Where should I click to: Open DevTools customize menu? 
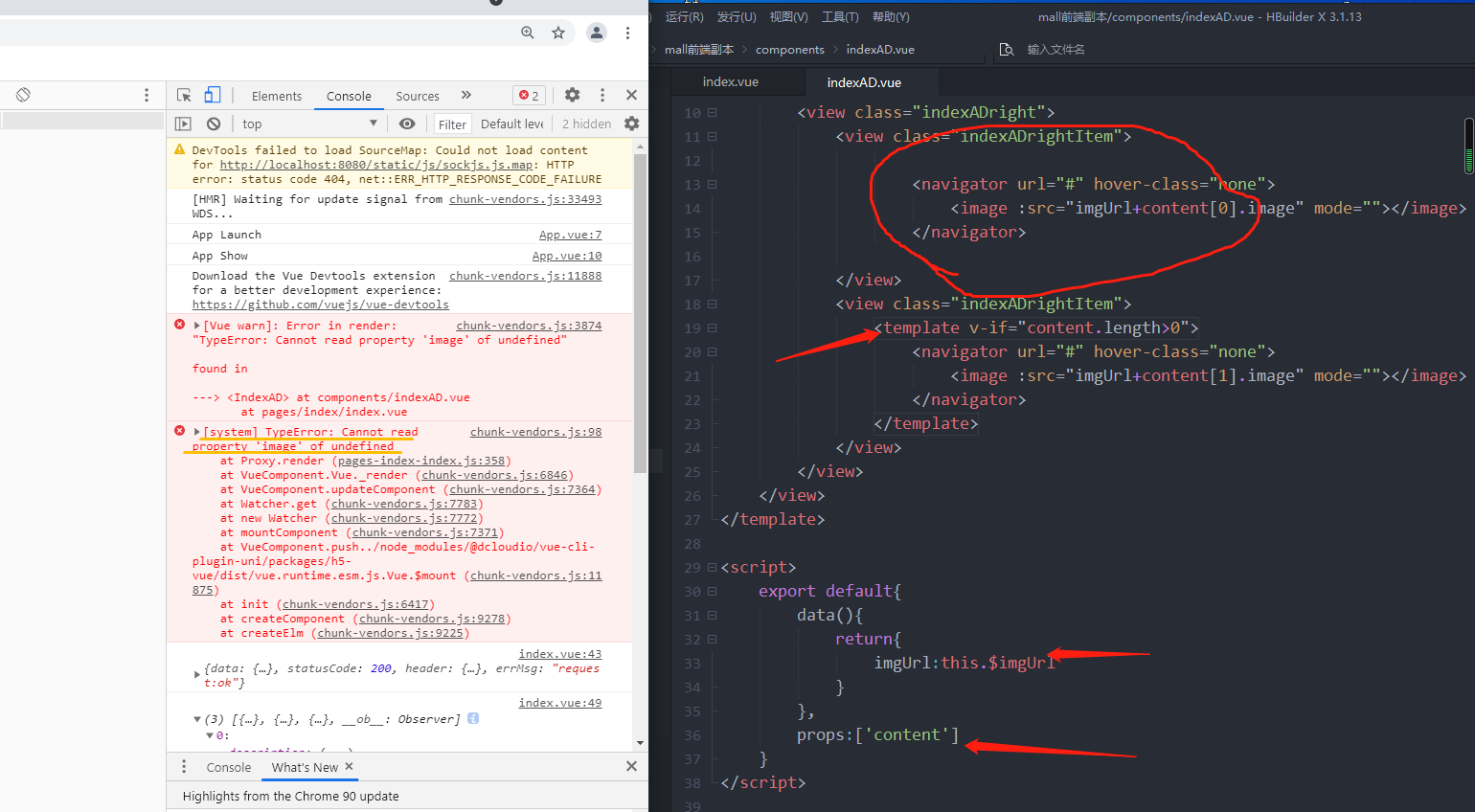click(x=602, y=95)
